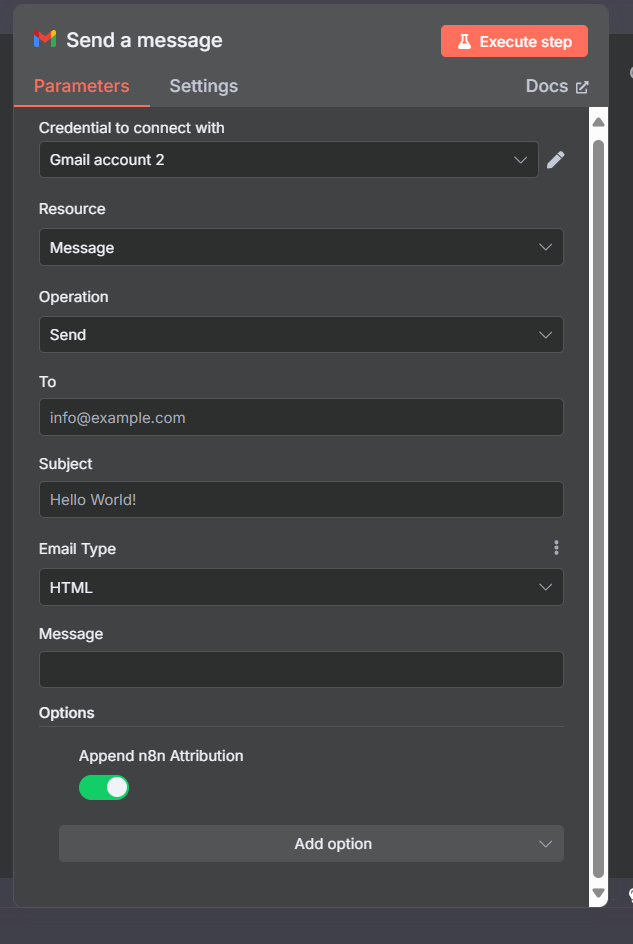
Task: Click the vertical scrollbar thumb
Action: [x=598, y=509]
